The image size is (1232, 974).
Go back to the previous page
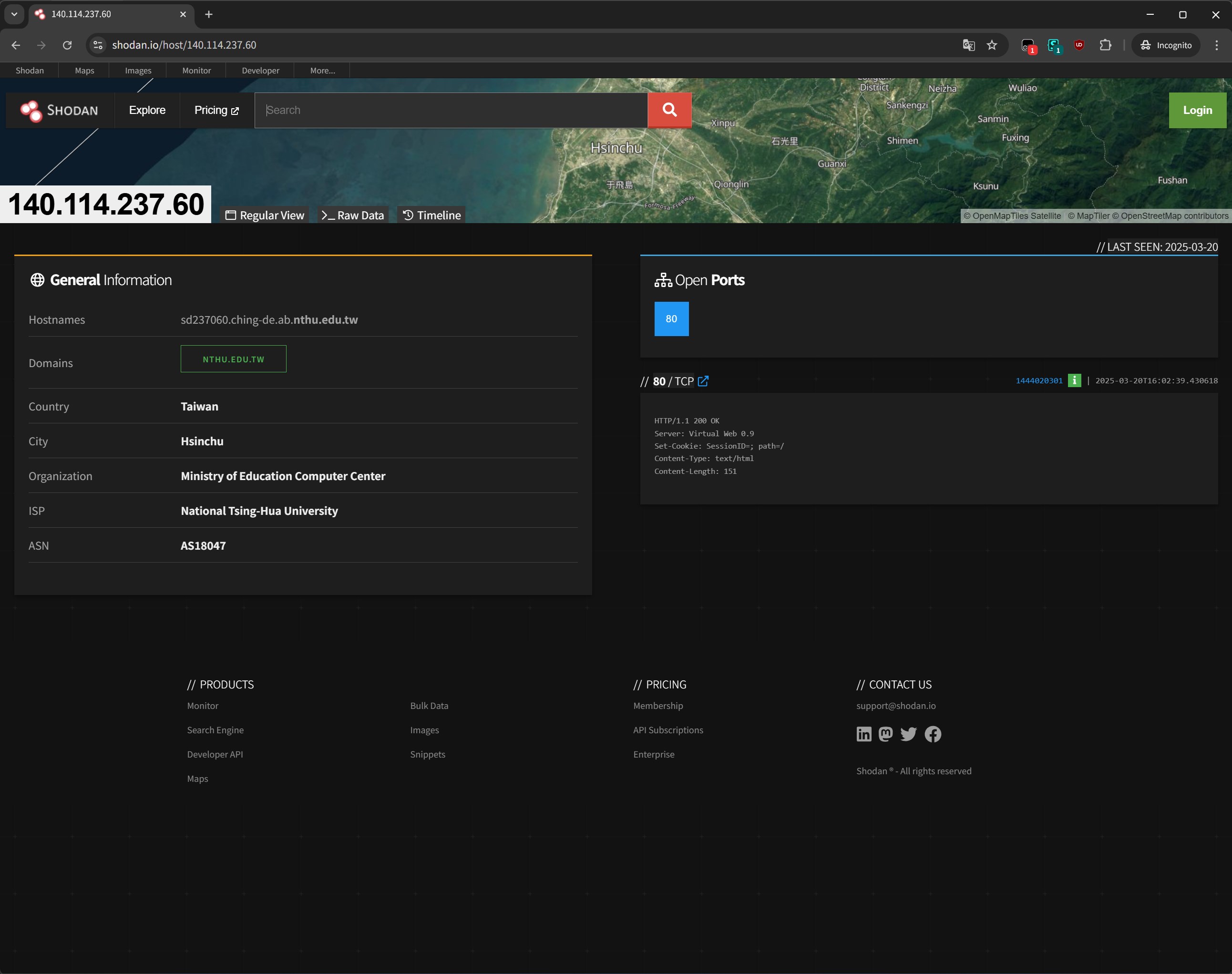[16, 45]
